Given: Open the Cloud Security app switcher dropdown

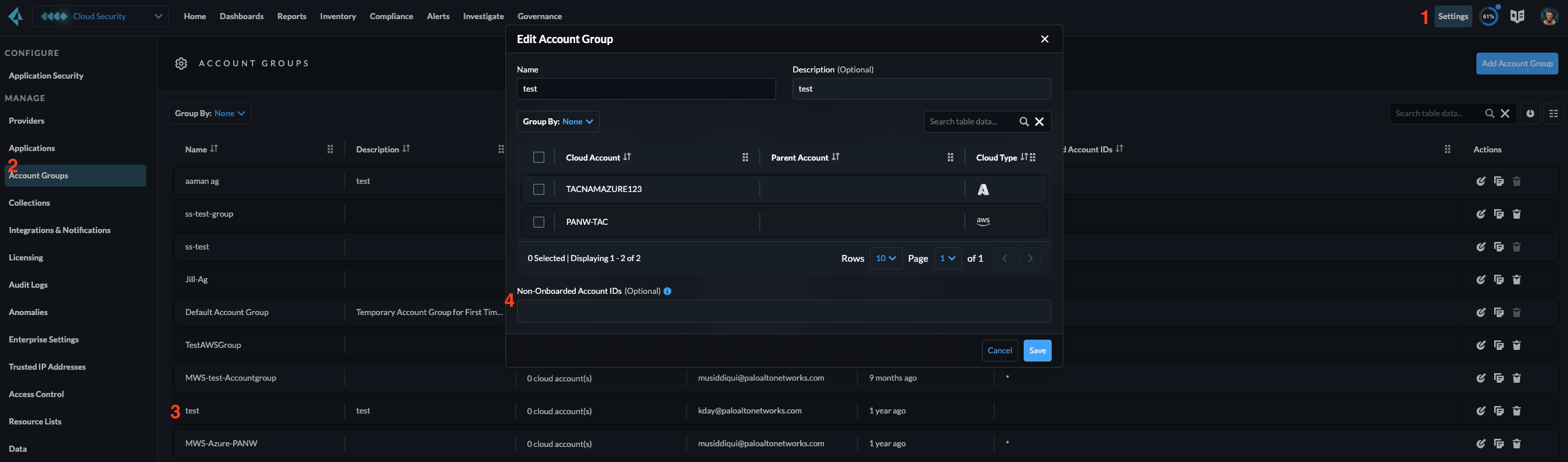Looking at the screenshot, I should [x=101, y=16].
